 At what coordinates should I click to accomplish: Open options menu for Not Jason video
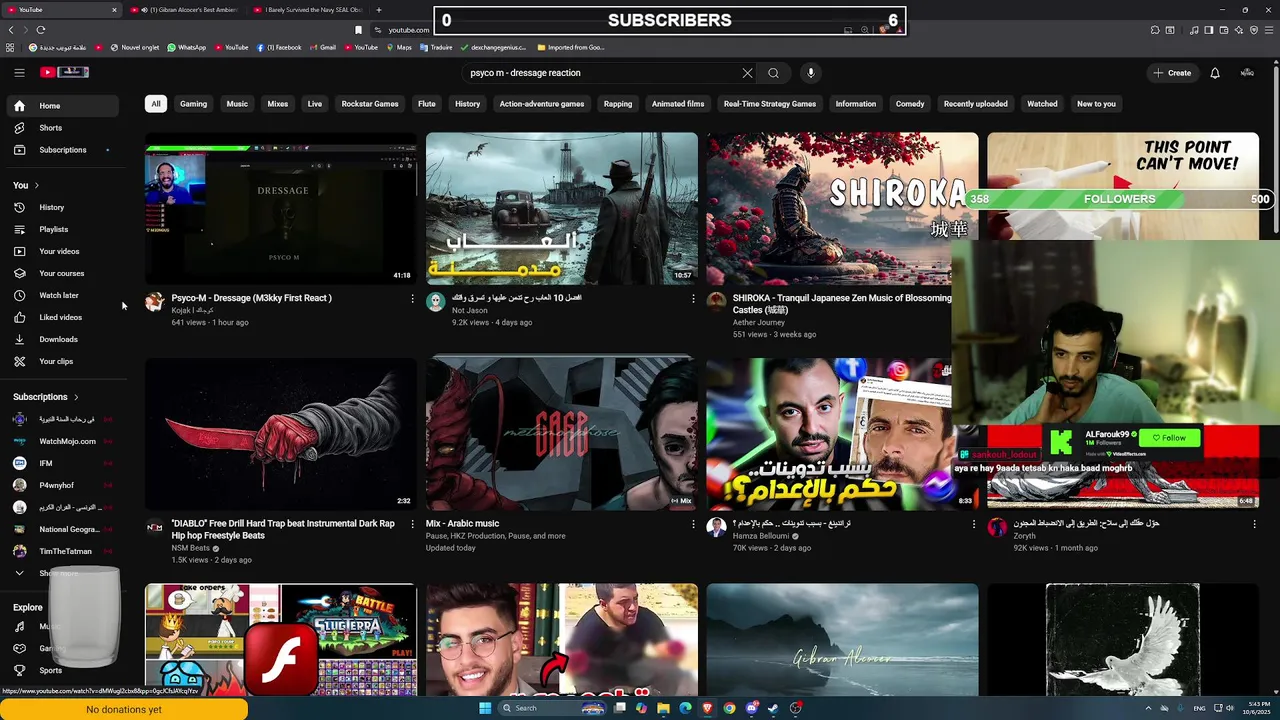coord(693,298)
